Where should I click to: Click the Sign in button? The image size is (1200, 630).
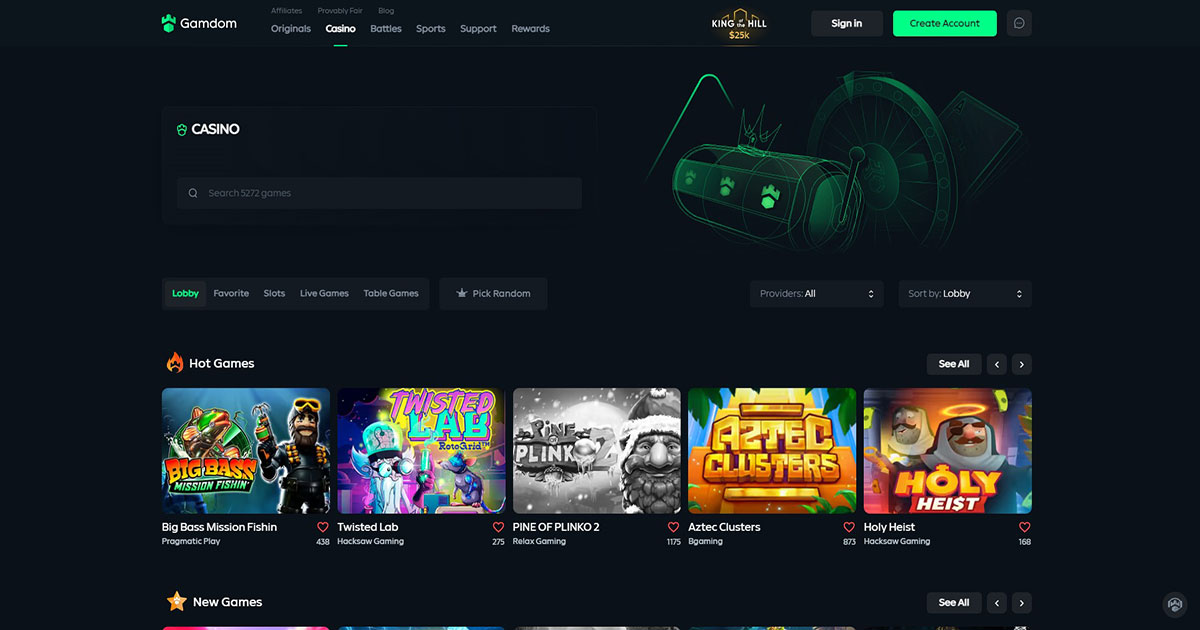tap(847, 24)
